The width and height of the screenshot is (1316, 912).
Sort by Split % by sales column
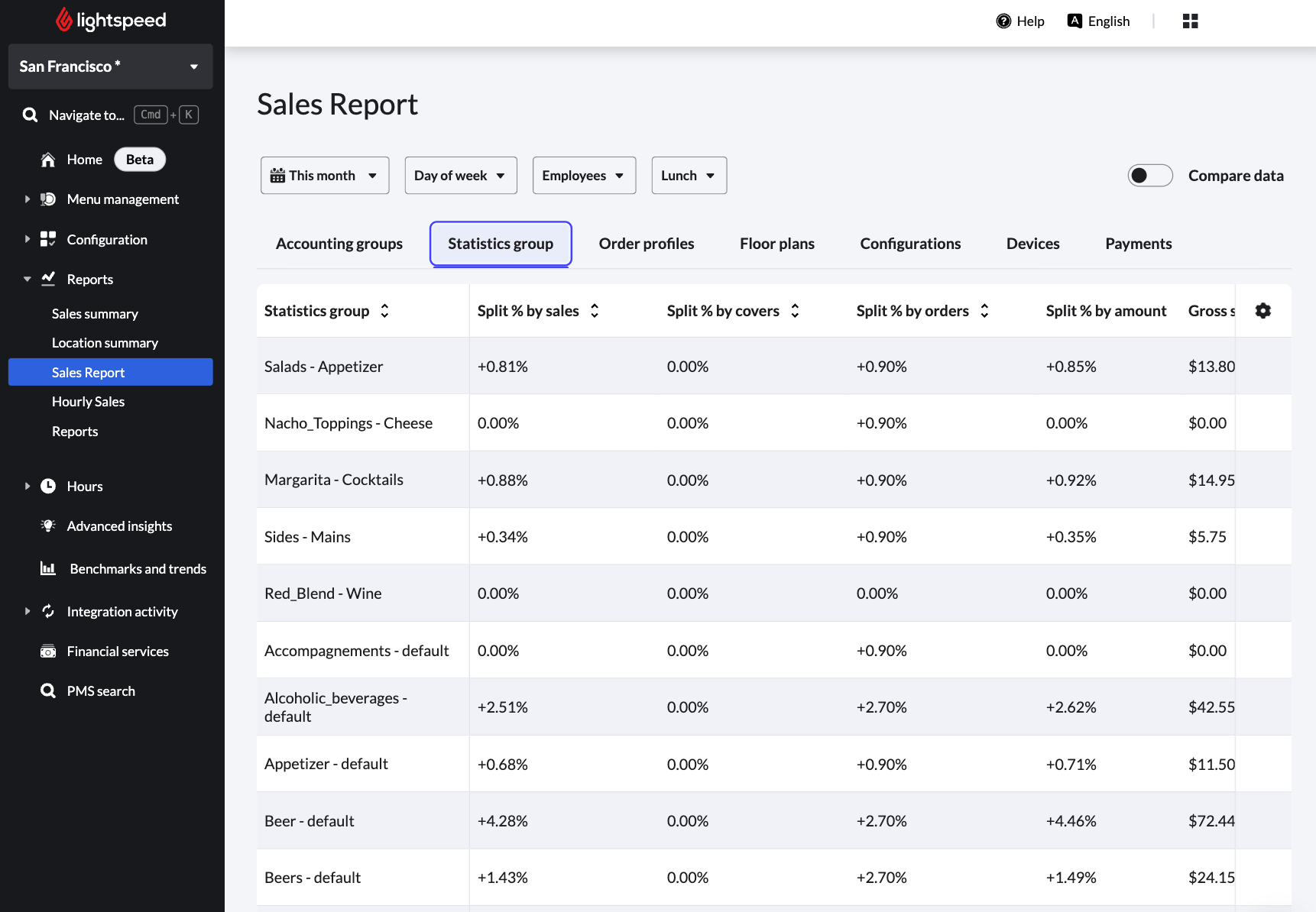pos(595,311)
